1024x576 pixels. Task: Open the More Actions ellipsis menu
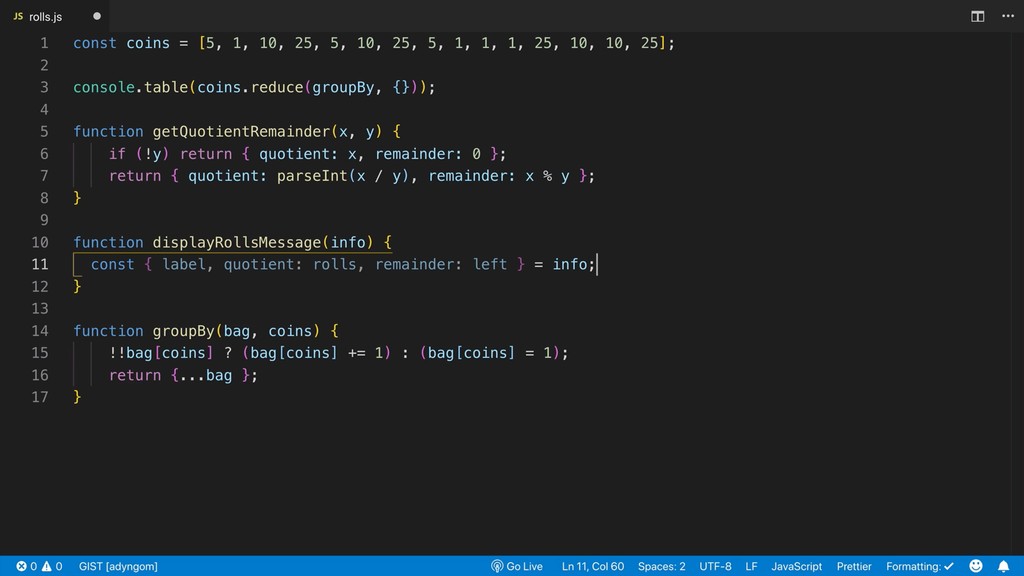coord(1008,16)
